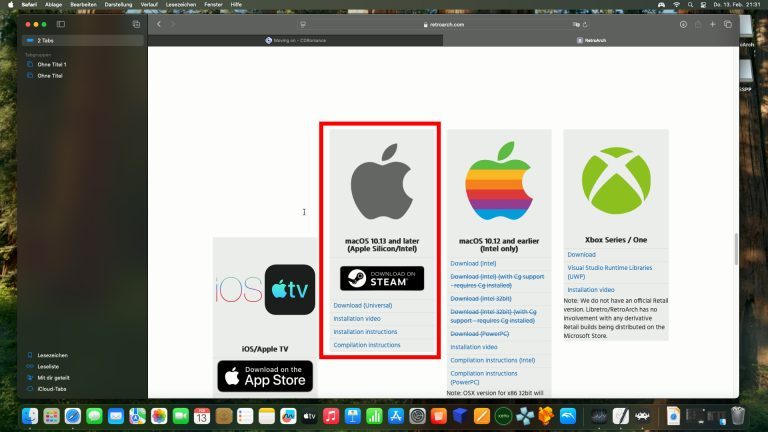The image size is (768, 432).
Task: Go back with the back arrow
Action: (x=159, y=24)
